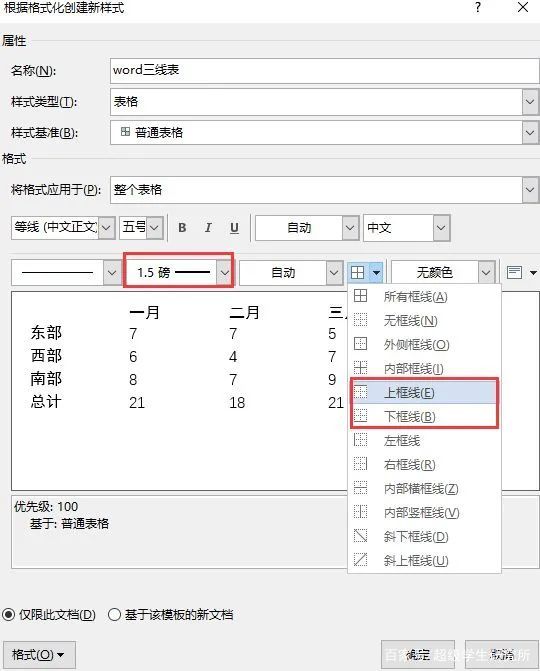The height and width of the screenshot is (671, 540).
Task: Toggle Italic formatting button
Action: (208, 228)
